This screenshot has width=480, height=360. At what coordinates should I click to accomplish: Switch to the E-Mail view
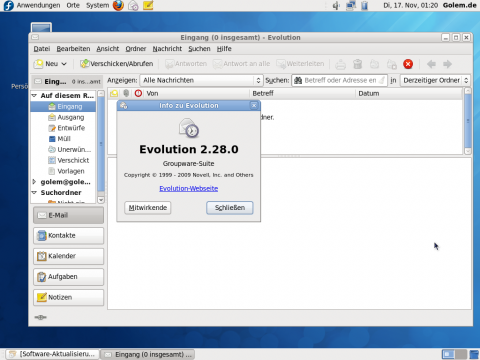pos(68,215)
